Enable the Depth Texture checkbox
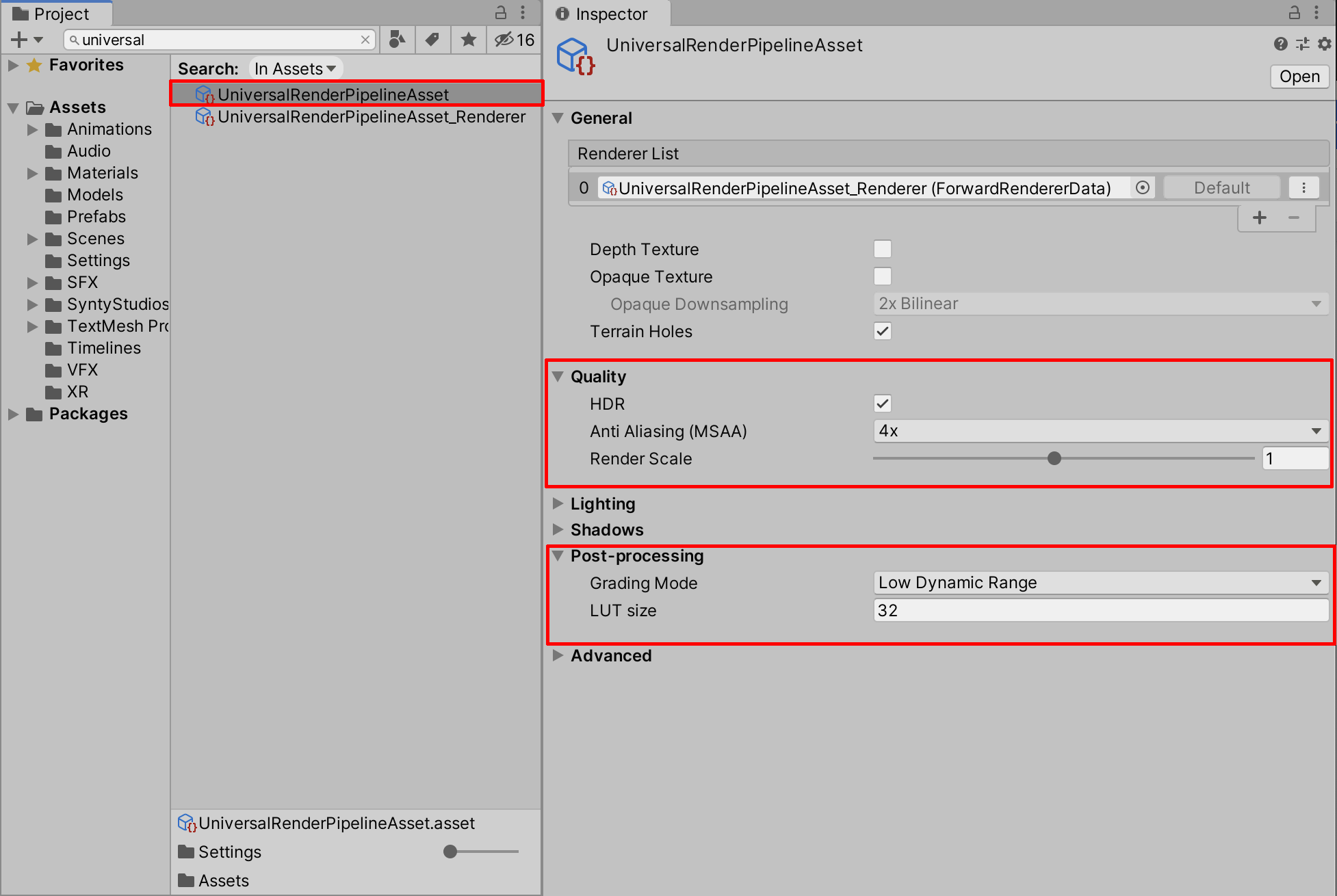This screenshot has height=896, width=1337. point(883,249)
